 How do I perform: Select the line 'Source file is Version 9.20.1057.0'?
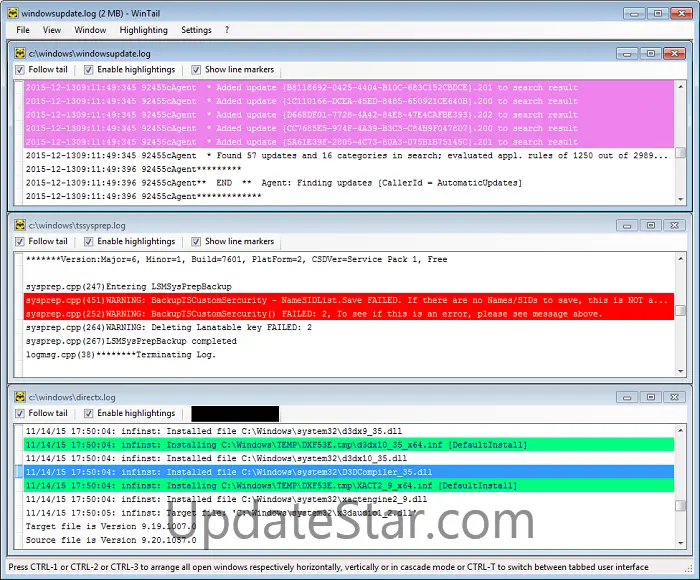(x=349, y=540)
